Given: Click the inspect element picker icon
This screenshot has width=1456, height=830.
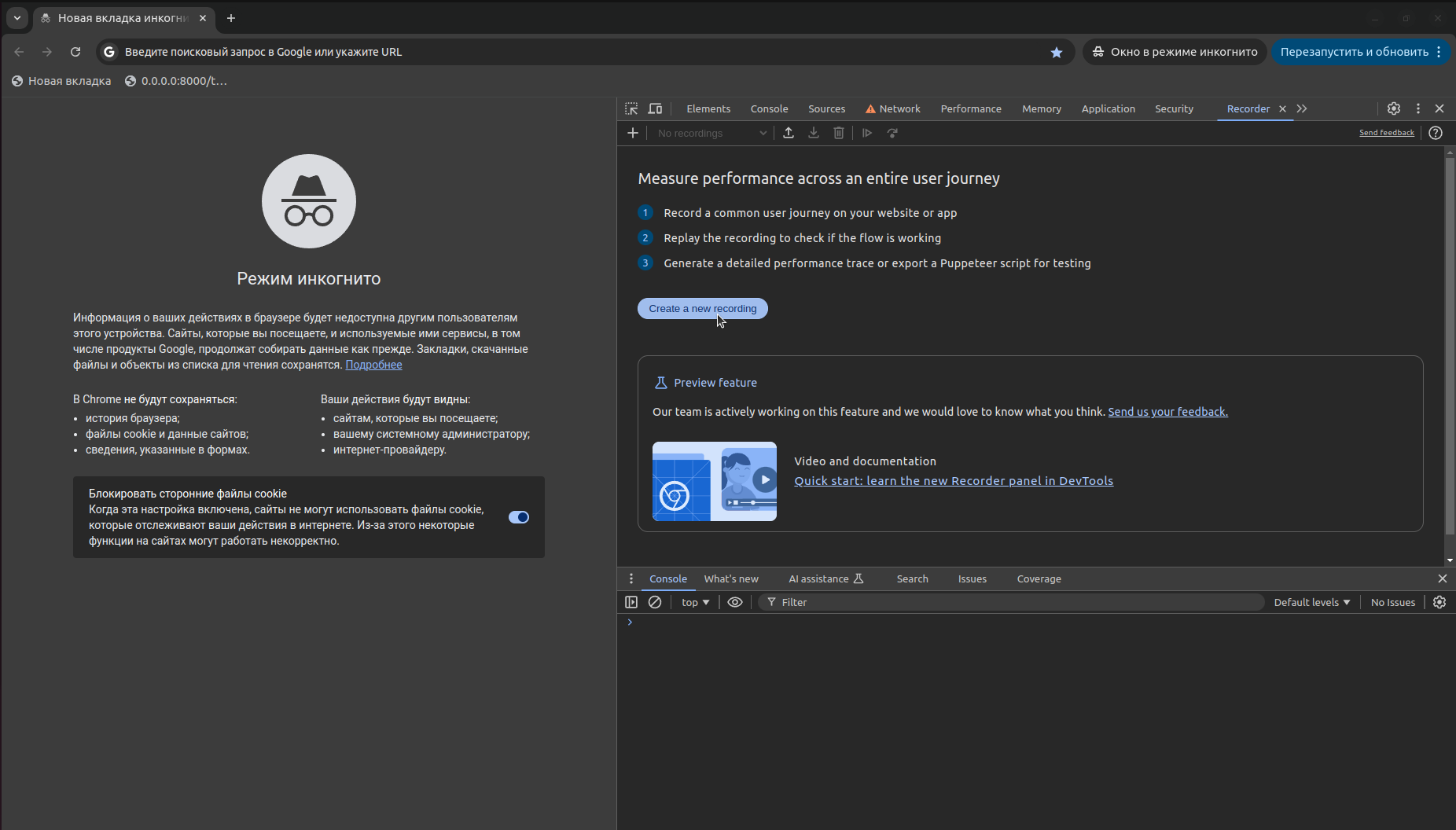Looking at the screenshot, I should point(631,108).
